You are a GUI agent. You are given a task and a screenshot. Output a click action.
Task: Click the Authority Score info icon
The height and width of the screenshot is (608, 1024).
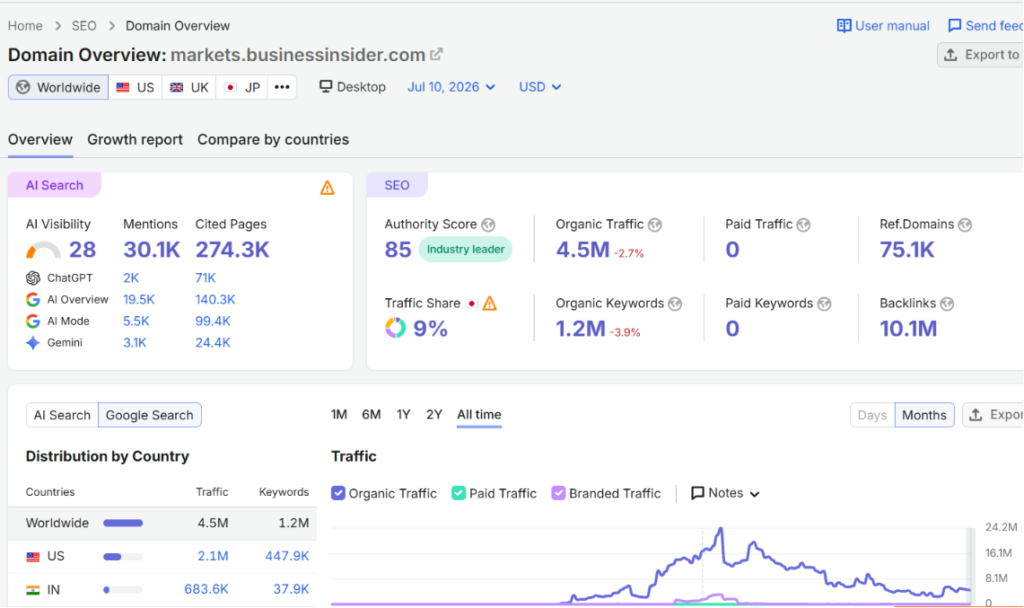click(488, 225)
